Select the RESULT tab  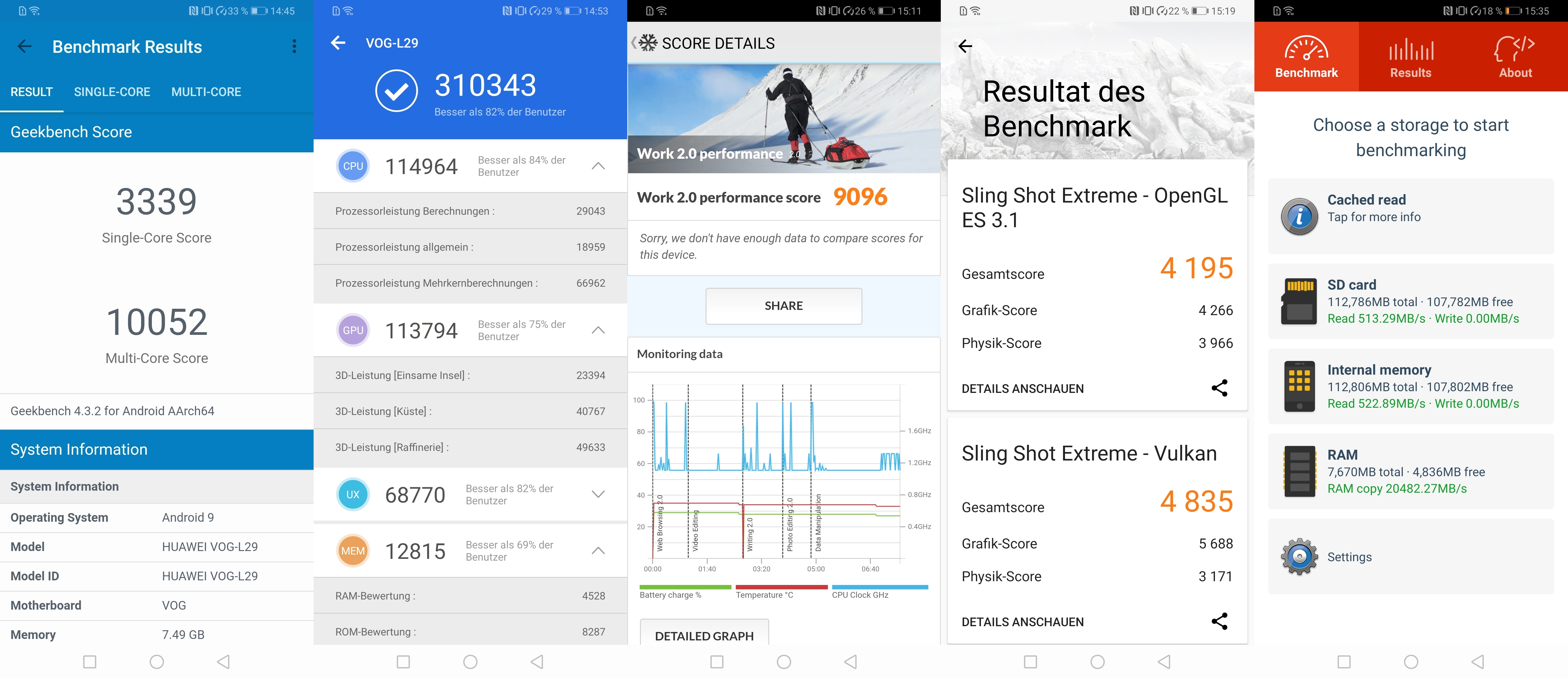tap(32, 92)
